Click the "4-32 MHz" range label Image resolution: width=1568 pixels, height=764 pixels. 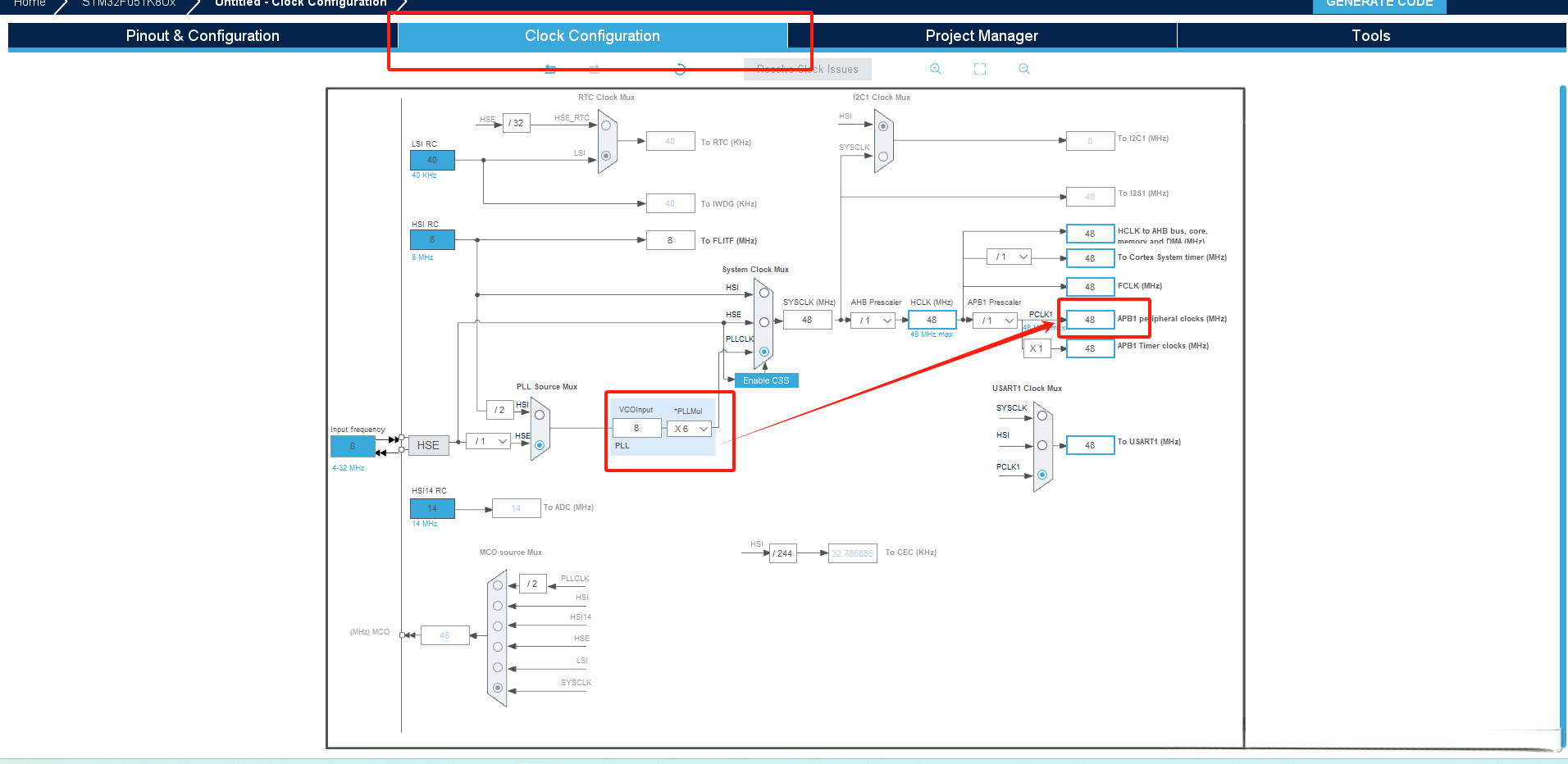coord(348,468)
